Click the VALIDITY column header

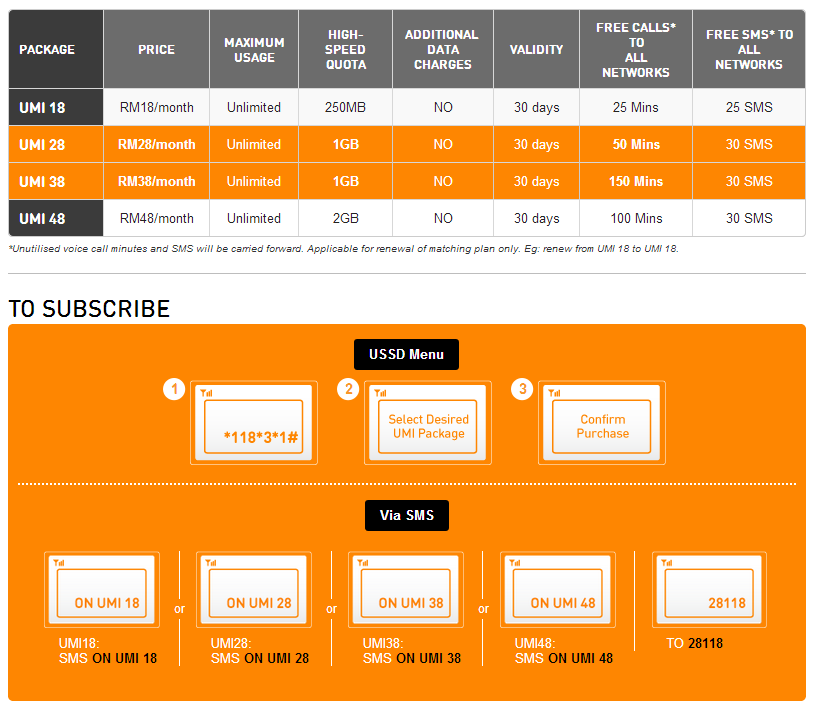(x=536, y=48)
